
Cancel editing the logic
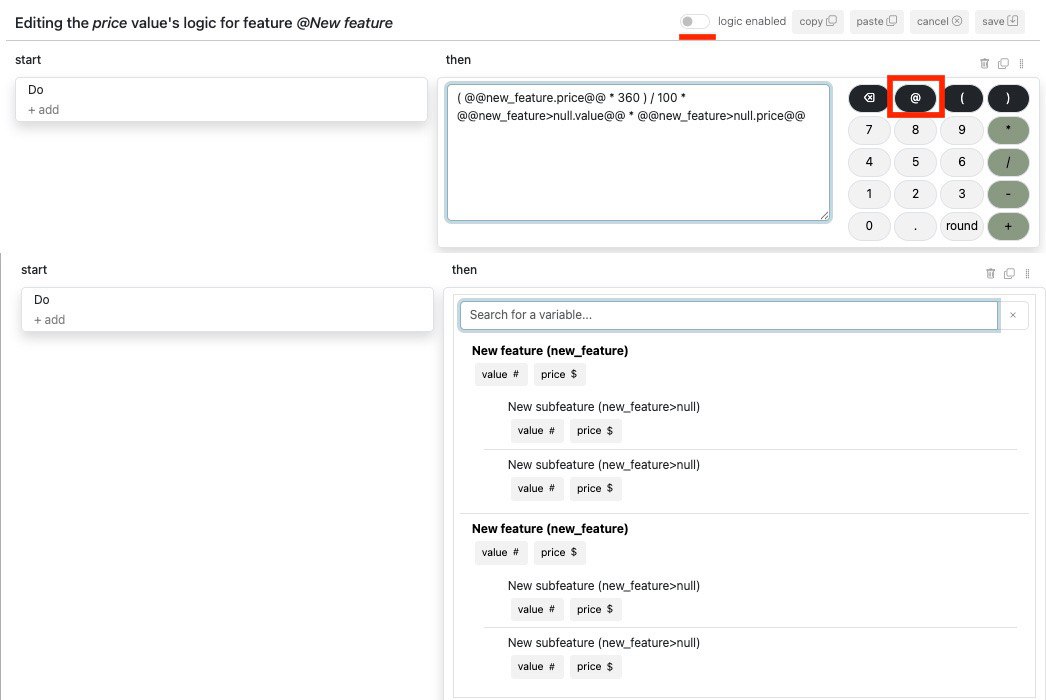(939, 21)
